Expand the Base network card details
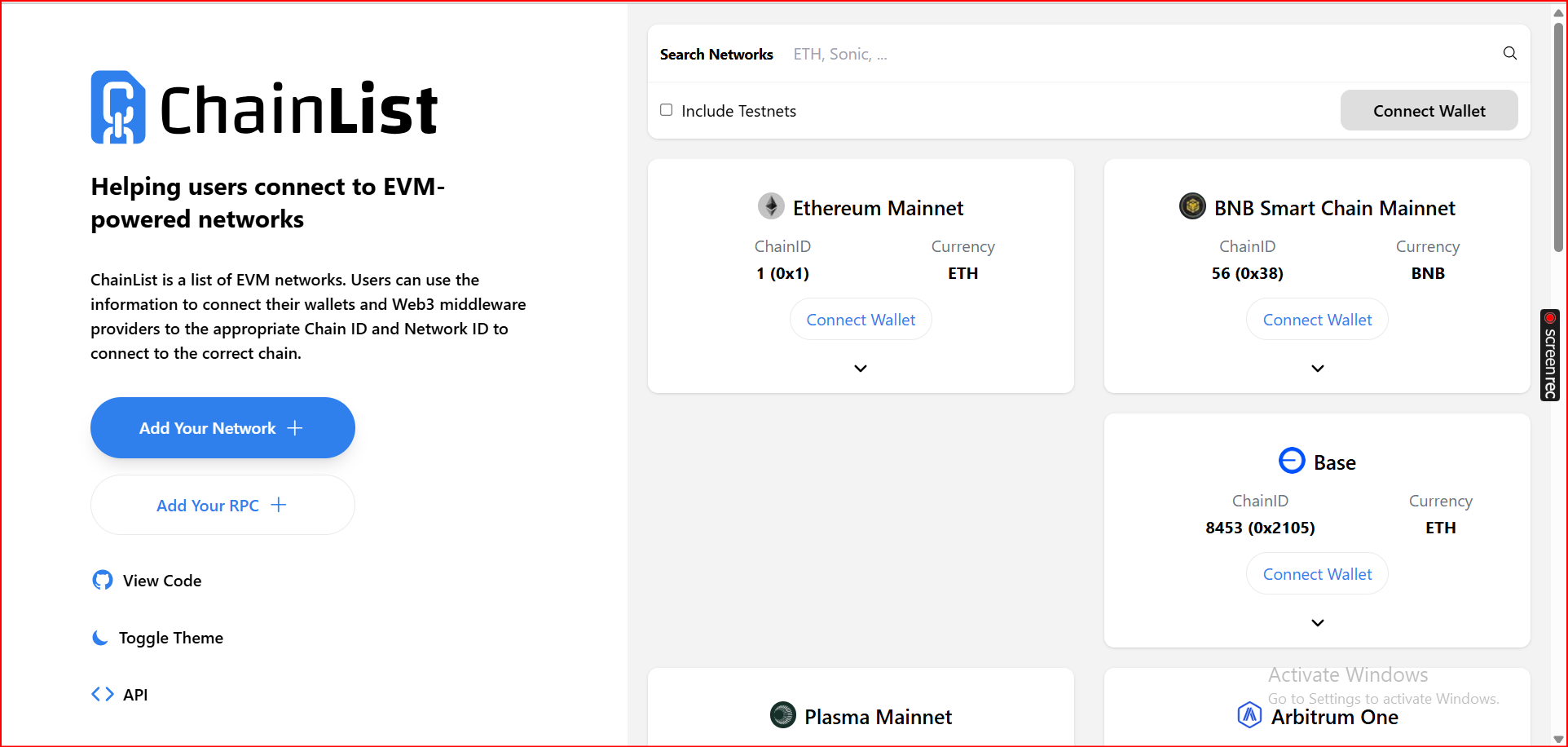Viewport: 1568px width, 747px height. click(x=1317, y=623)
